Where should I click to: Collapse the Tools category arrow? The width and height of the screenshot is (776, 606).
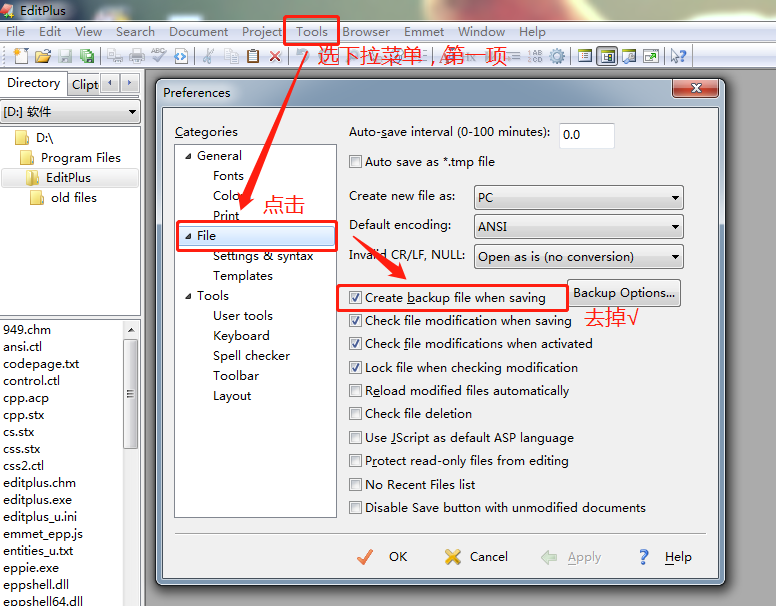click(x=188, y=297)
